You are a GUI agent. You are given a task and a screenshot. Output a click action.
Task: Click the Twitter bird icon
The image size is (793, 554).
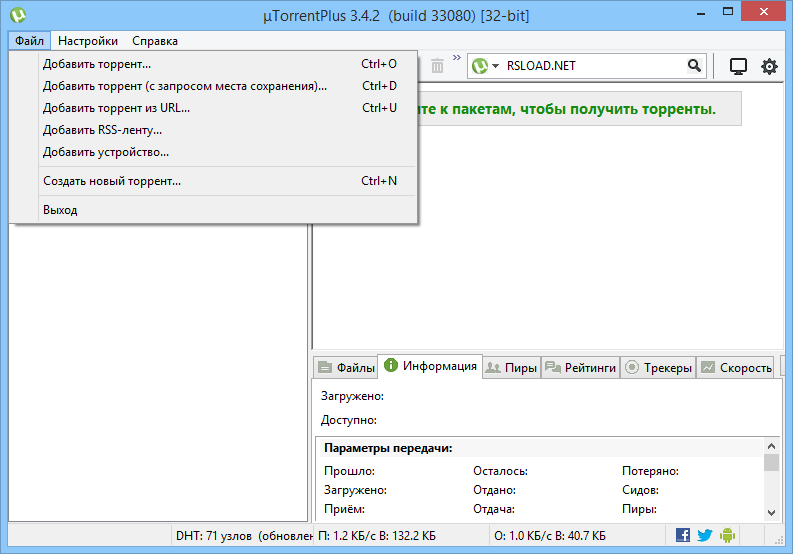pos(704,535)
